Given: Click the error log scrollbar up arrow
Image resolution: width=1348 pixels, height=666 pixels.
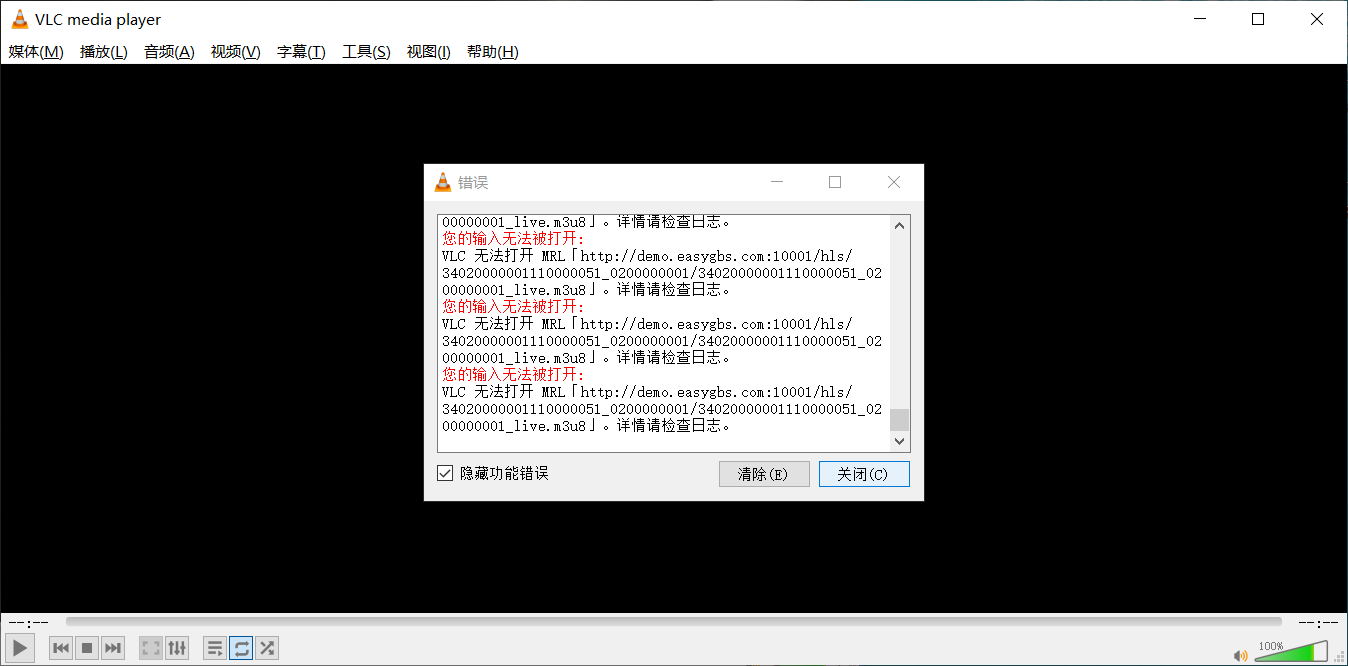Looking at the screenshot, I should point(899,225).
